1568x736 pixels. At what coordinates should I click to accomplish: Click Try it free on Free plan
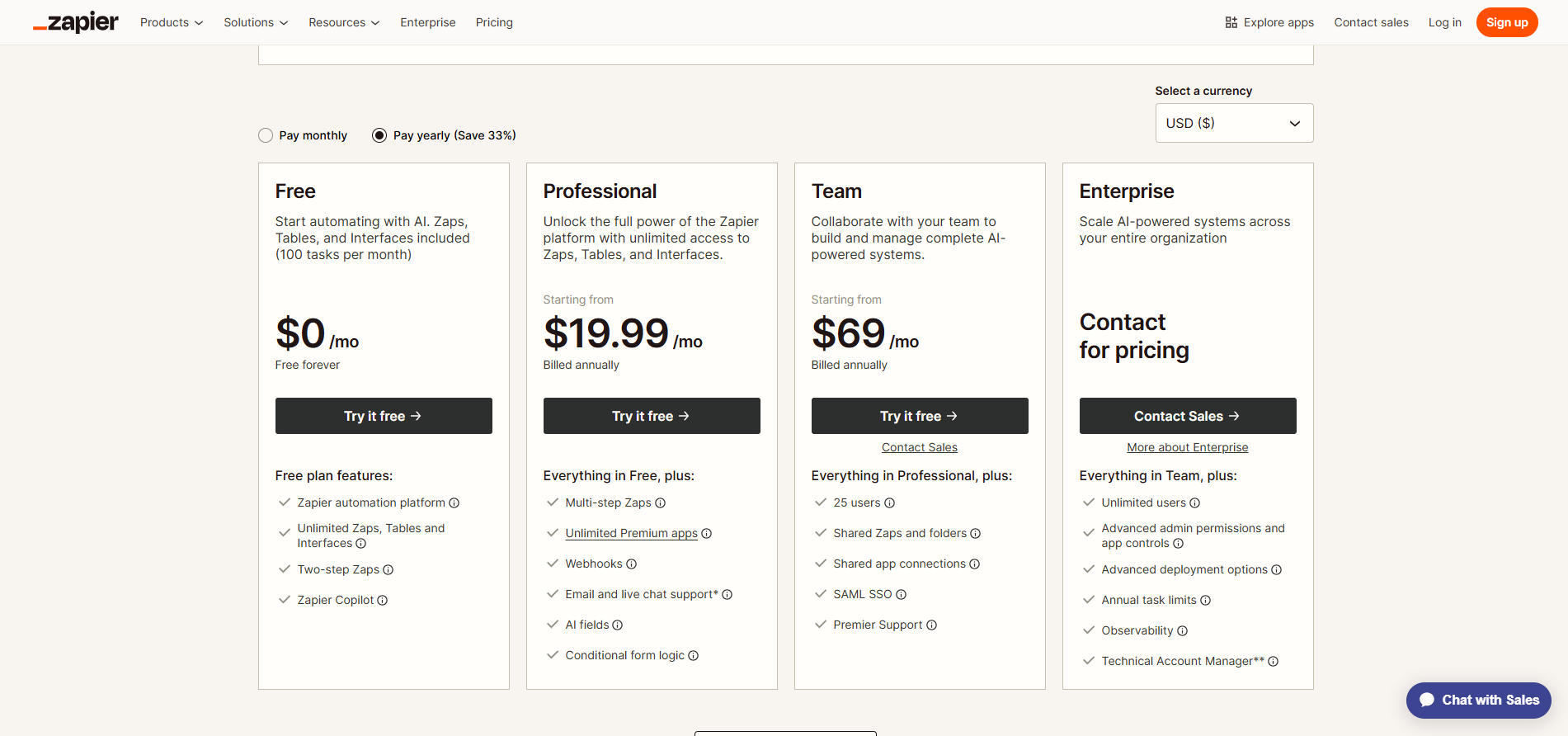point(384,416)
